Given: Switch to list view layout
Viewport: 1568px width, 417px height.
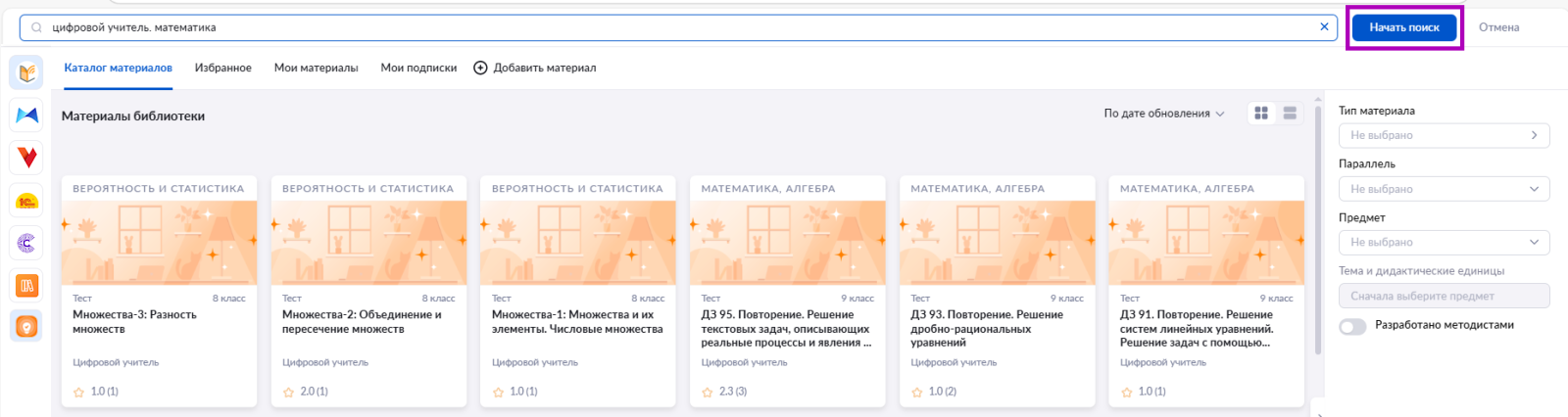Looking at the screenshot, I should pyautogui.click(x=1290, y=114).
